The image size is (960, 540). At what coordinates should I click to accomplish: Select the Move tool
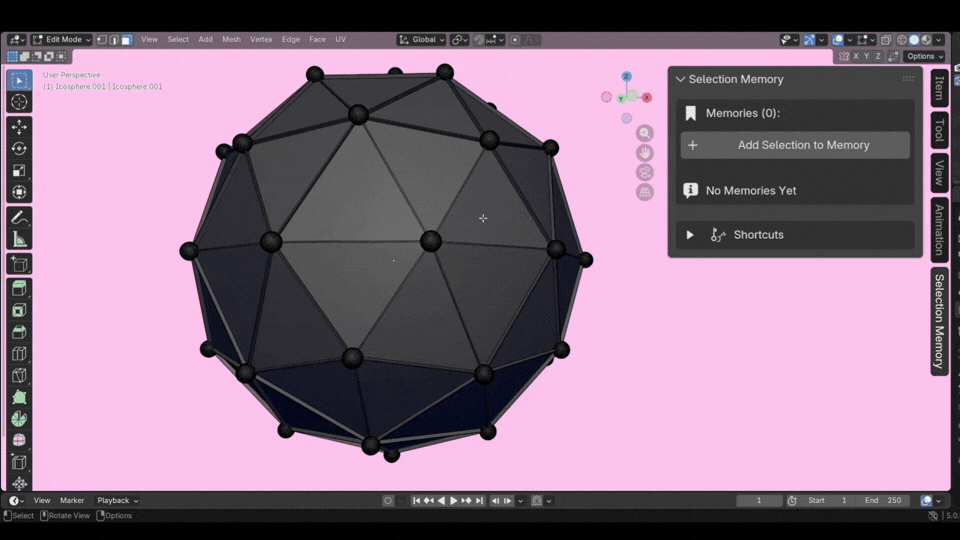tap(19, 127)
